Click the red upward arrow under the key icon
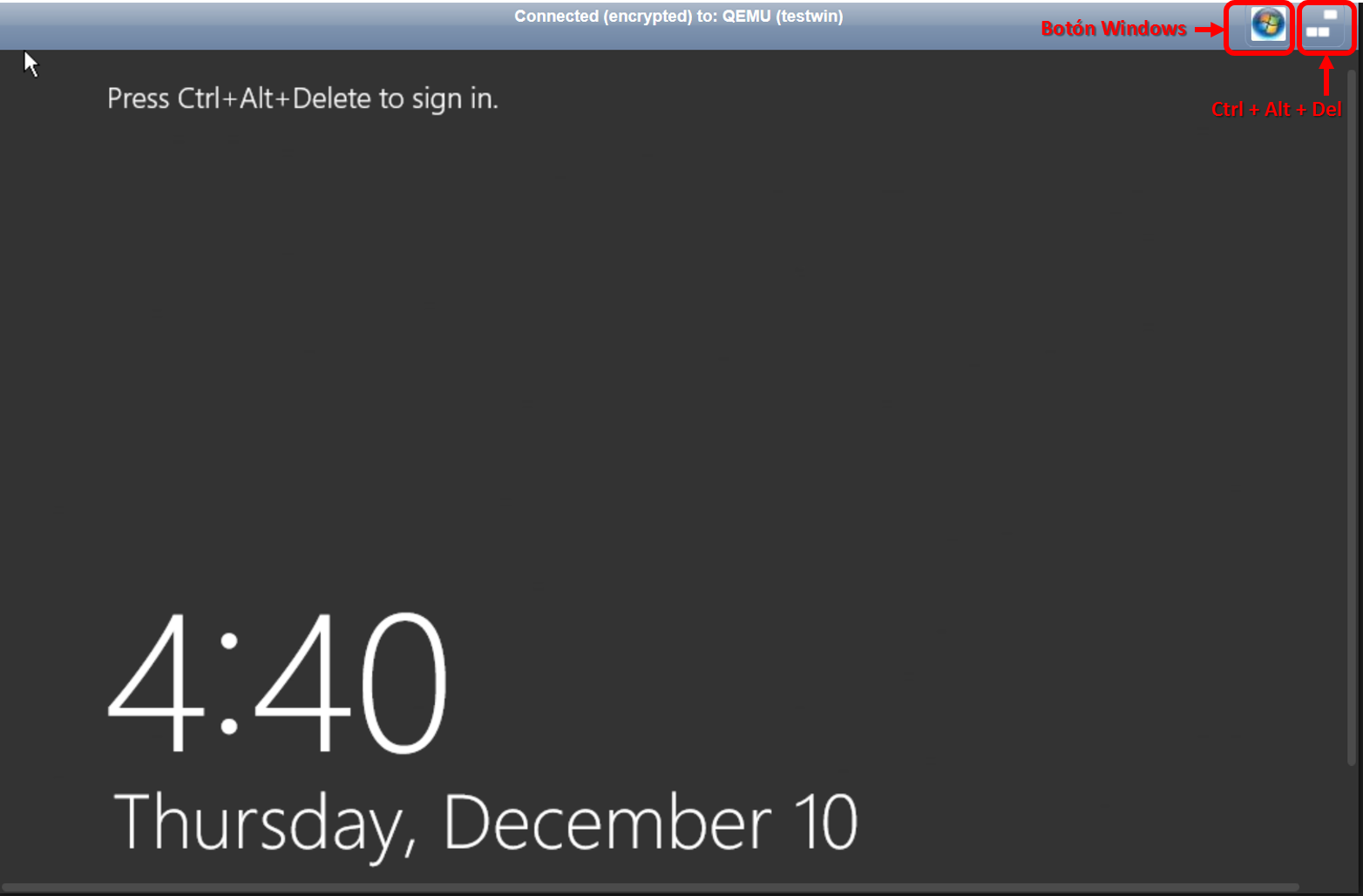Screen dimensions: 1363x896 point(1326,75)
